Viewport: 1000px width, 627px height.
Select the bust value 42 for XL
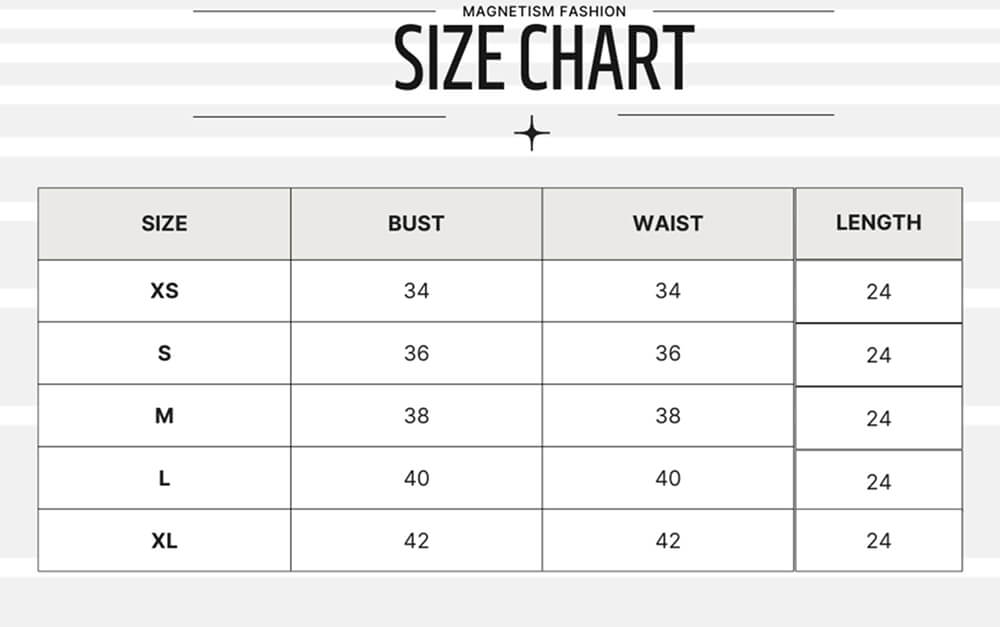[416, 541]
